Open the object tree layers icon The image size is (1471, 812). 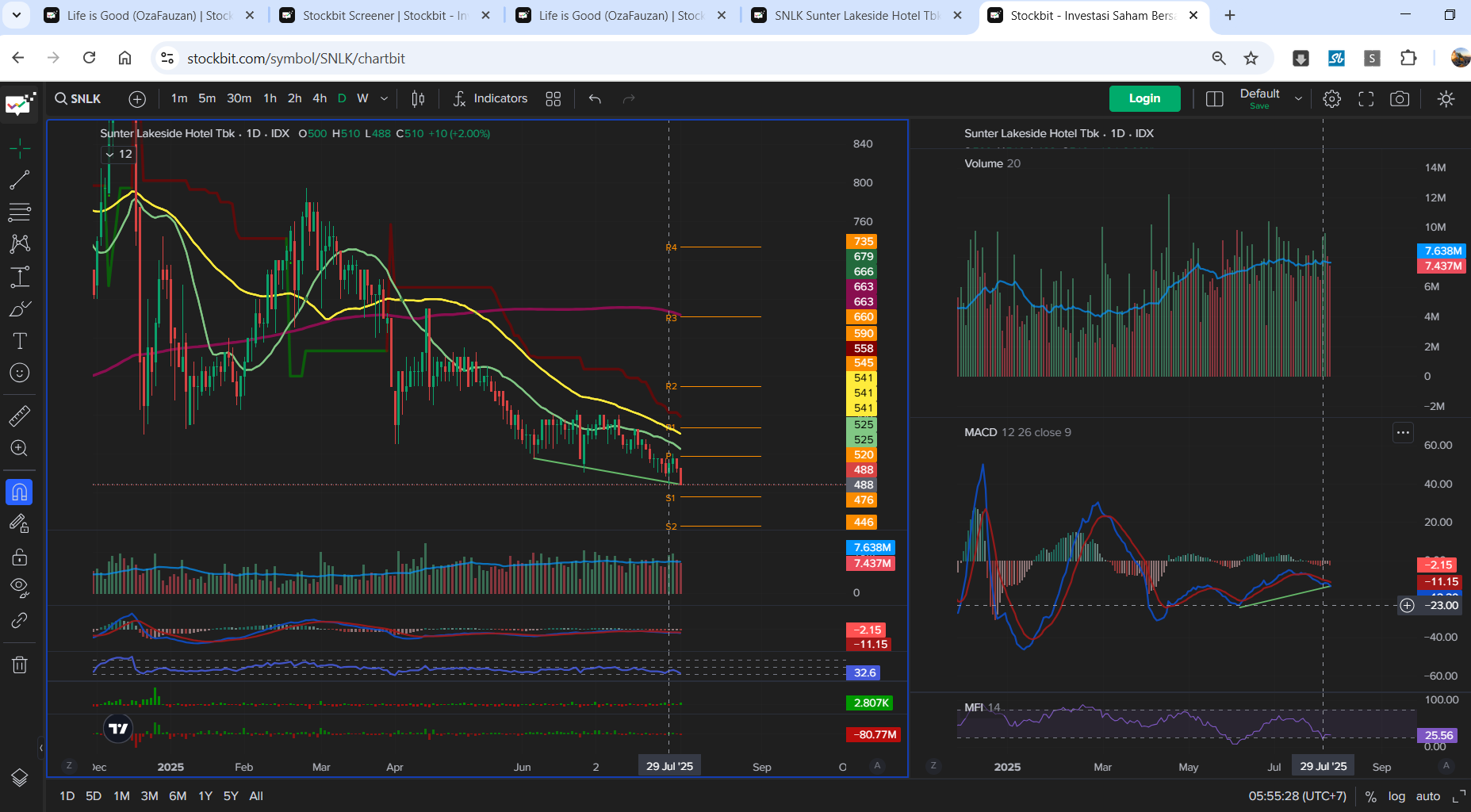tap(20, 778)
